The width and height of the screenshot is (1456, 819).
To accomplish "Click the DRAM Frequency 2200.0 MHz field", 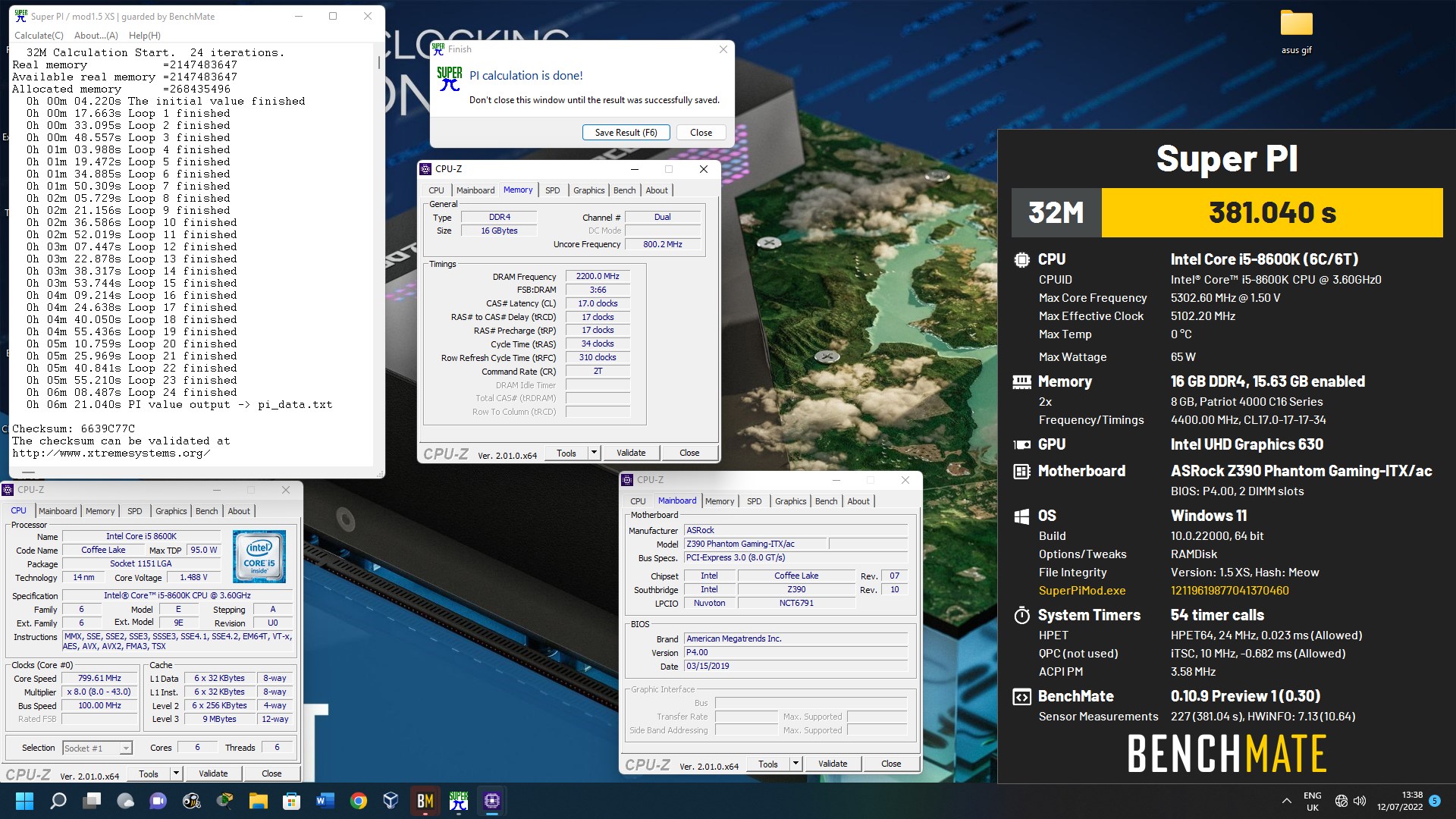I will point(598,276).
